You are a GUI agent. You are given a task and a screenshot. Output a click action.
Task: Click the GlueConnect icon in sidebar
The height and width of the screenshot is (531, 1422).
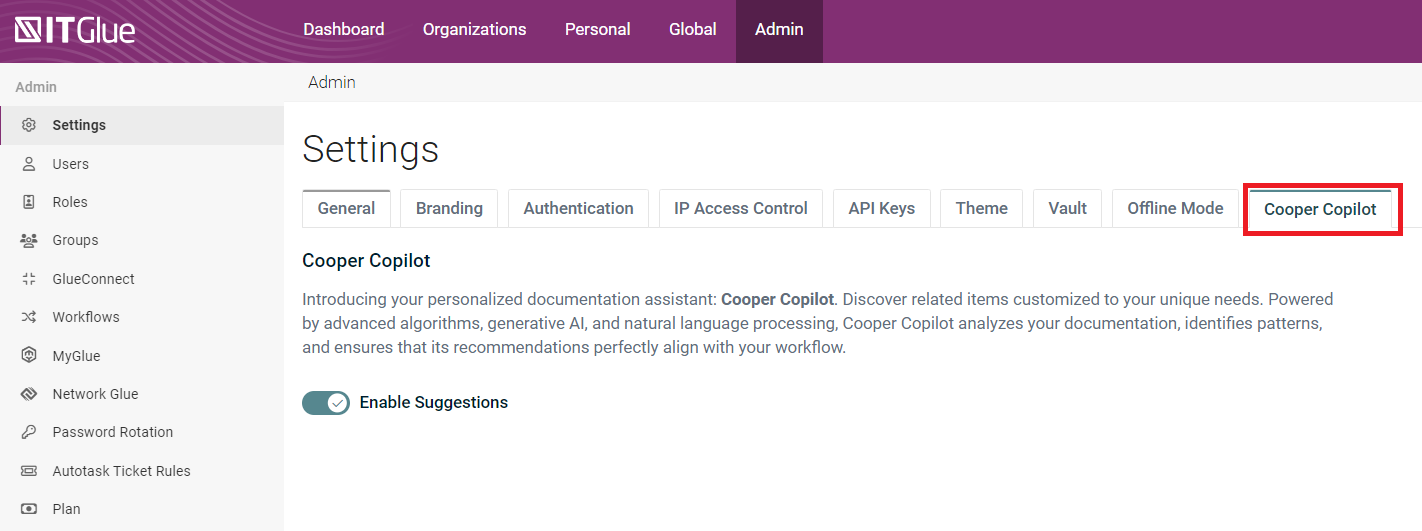point(29,279)
